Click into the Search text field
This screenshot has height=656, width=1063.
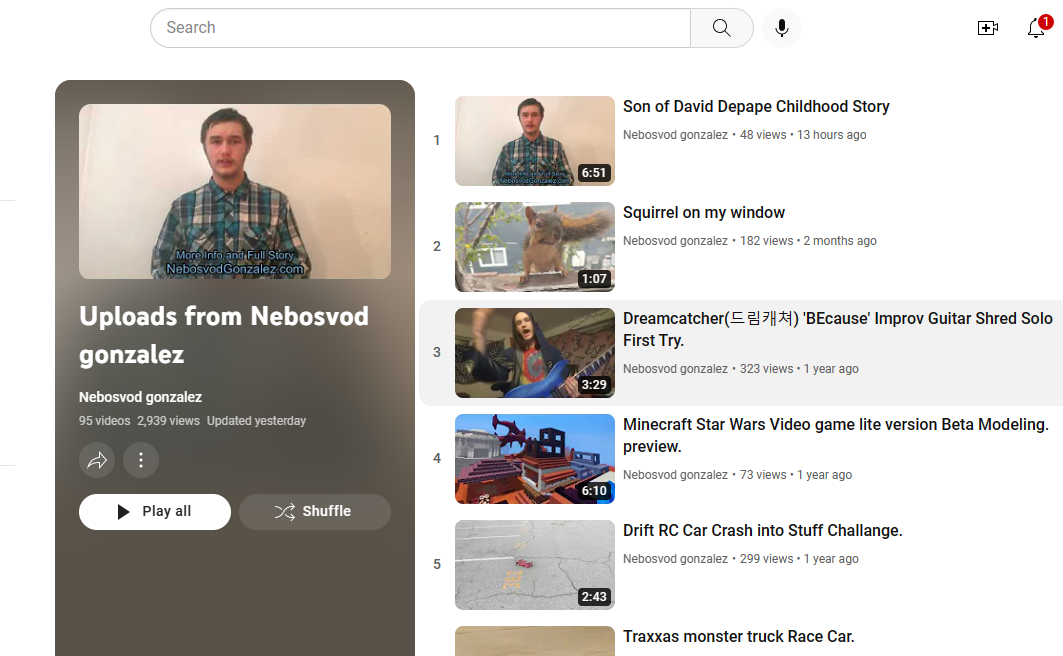coord(420,28)
